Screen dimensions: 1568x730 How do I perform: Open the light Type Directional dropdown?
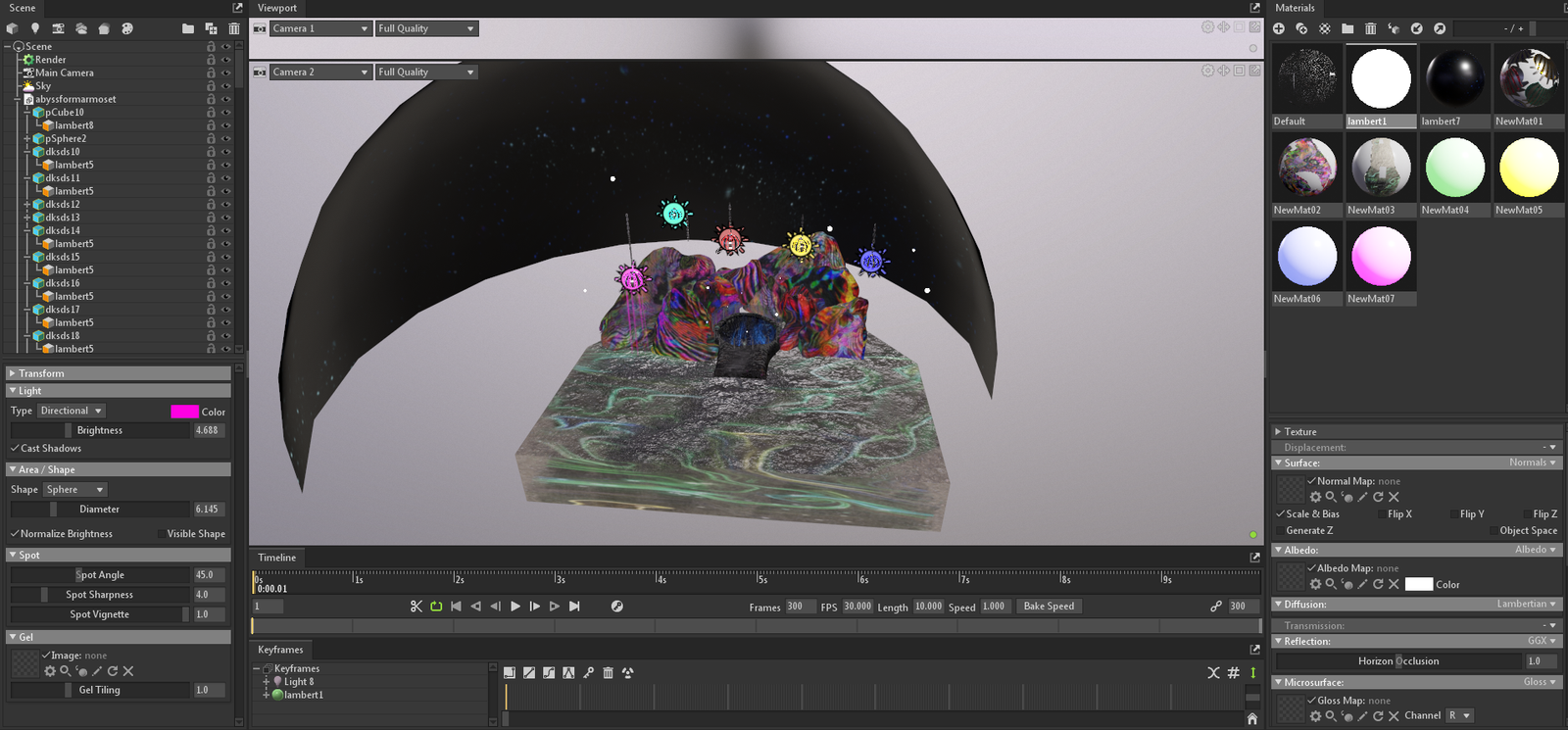coord(71,411)
